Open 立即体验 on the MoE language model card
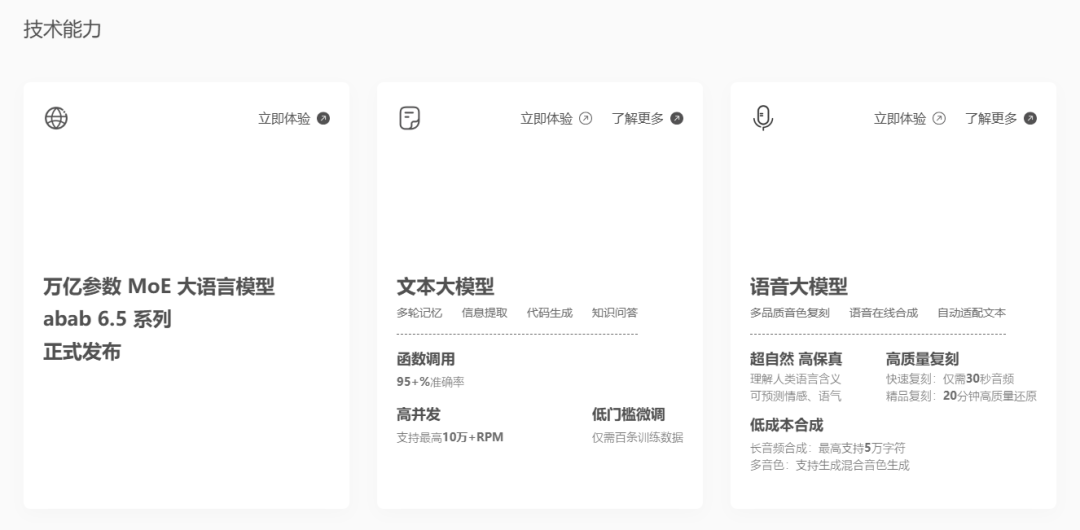Viewport: 1080px width, 530px height. click(284, 119)
